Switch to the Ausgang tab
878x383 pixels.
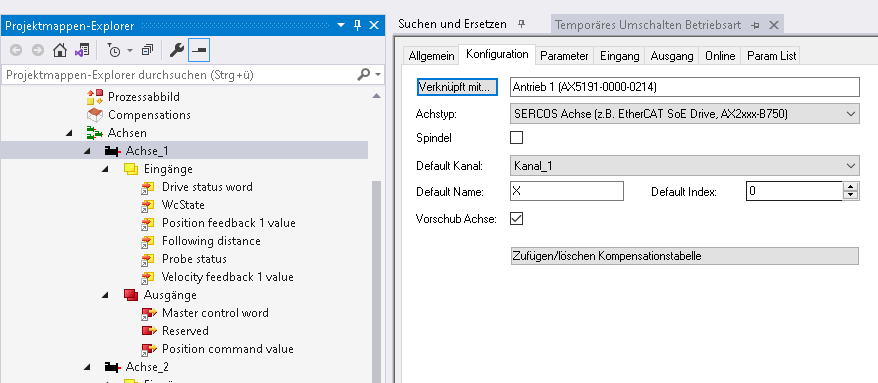coord(672,56)
